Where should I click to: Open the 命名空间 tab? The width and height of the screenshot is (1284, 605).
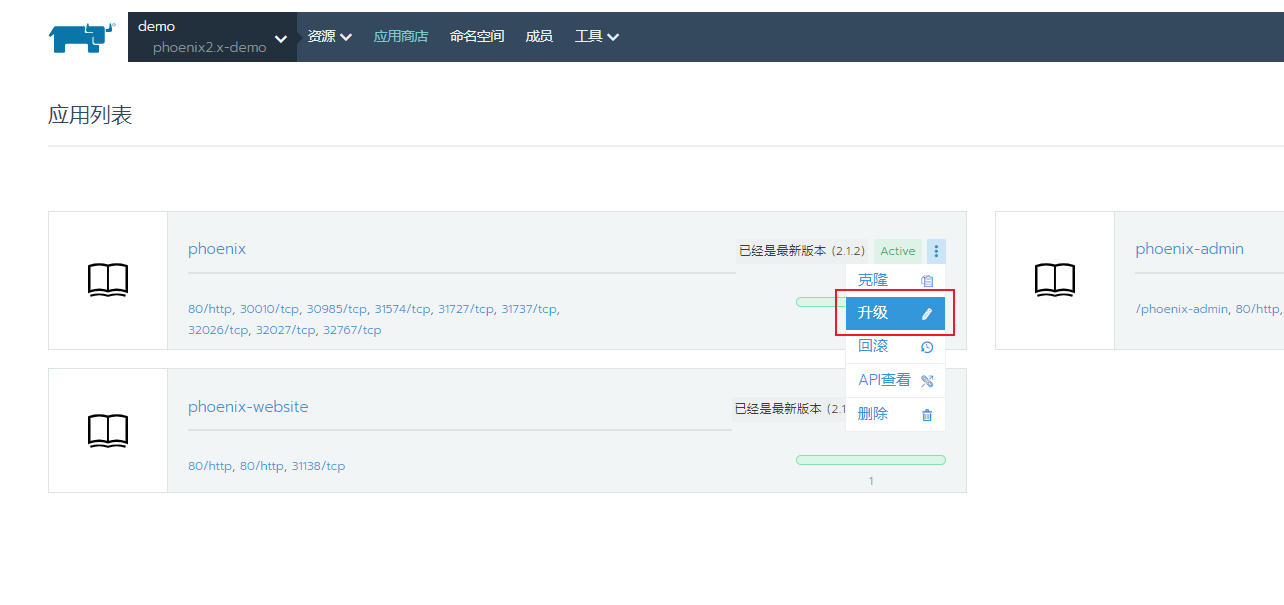click(x=477, y=37)
